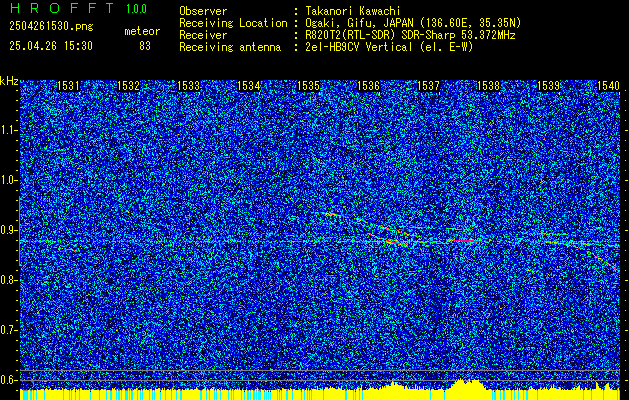Click the 0.9 kHz axis label
629x400 pixels.
(x=9, y=230)
